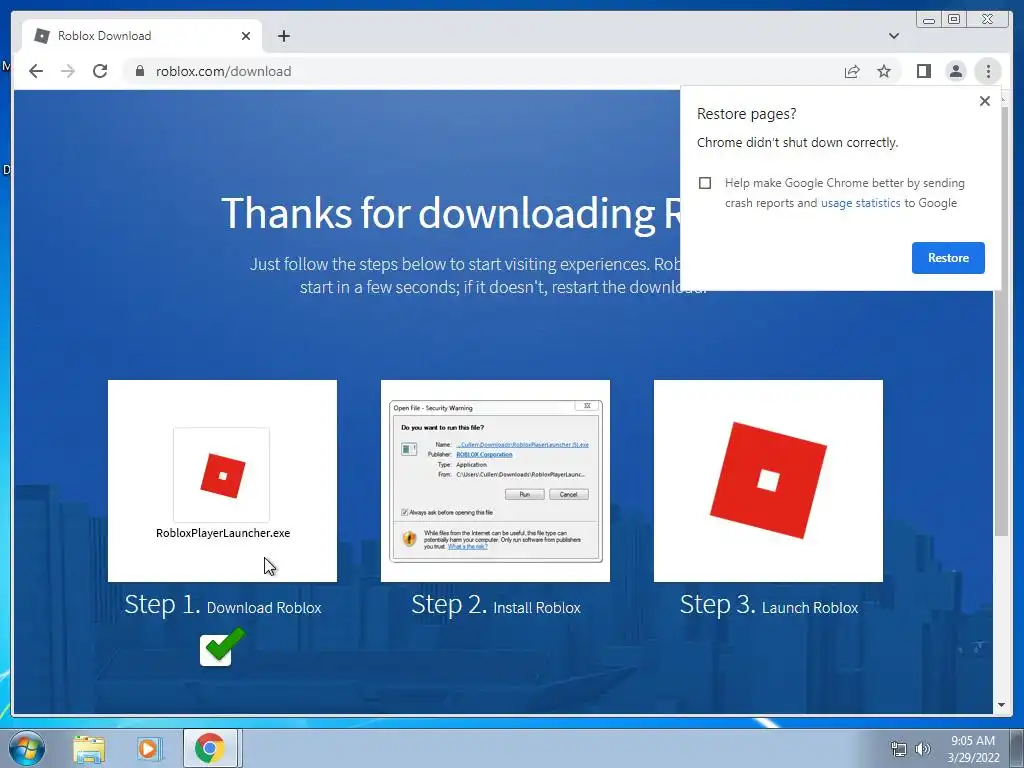Click the Step 2. Install Roblox text
This screenshot has height=768, width=1024.
pos(496,605)
